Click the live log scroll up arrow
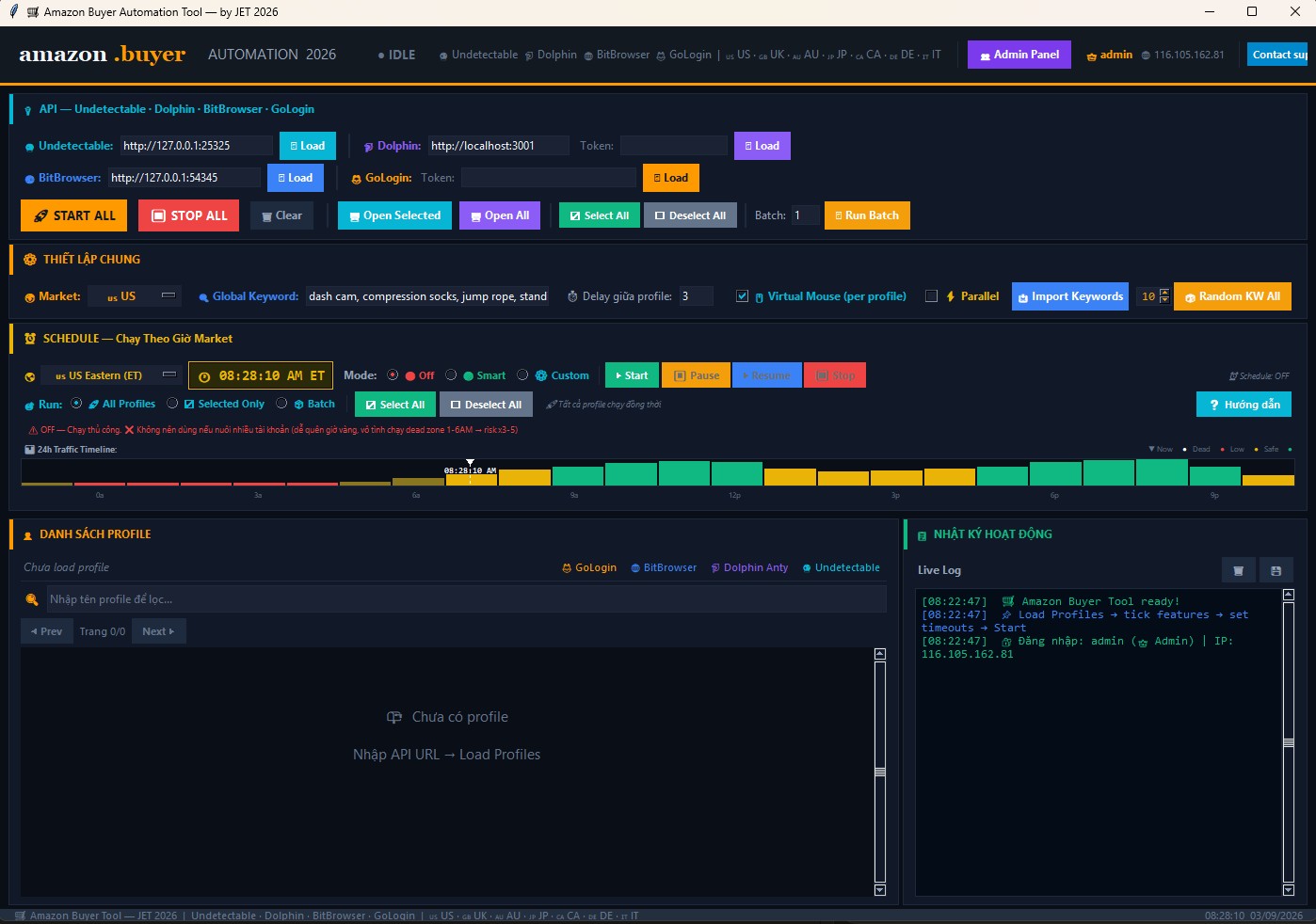This screenshot has height=924, width=1316. 1289,595
